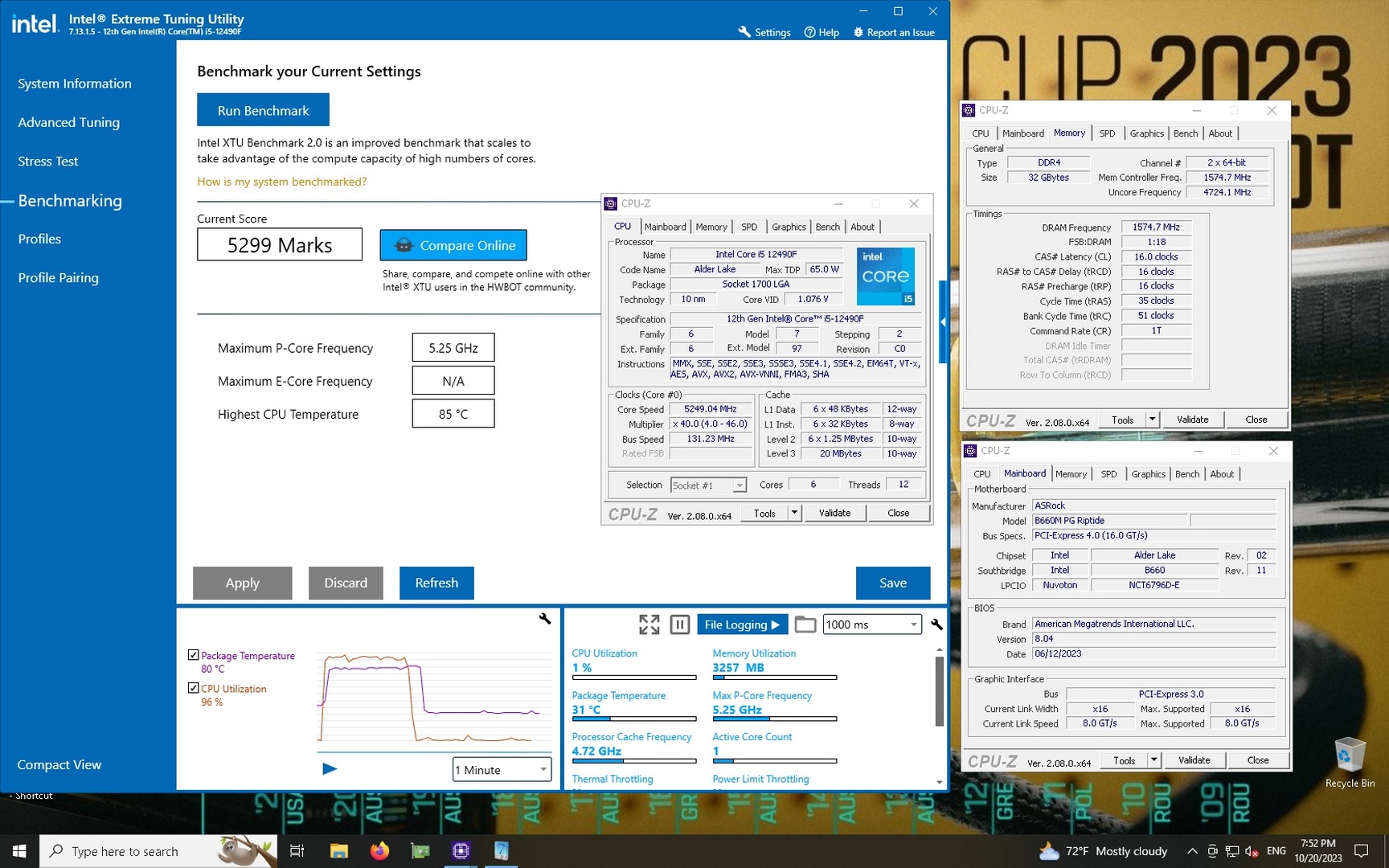Screen dimensions: 1389x868
Task: Toggle CPU Utilization graph checkbox
Action: coord(193,688)
